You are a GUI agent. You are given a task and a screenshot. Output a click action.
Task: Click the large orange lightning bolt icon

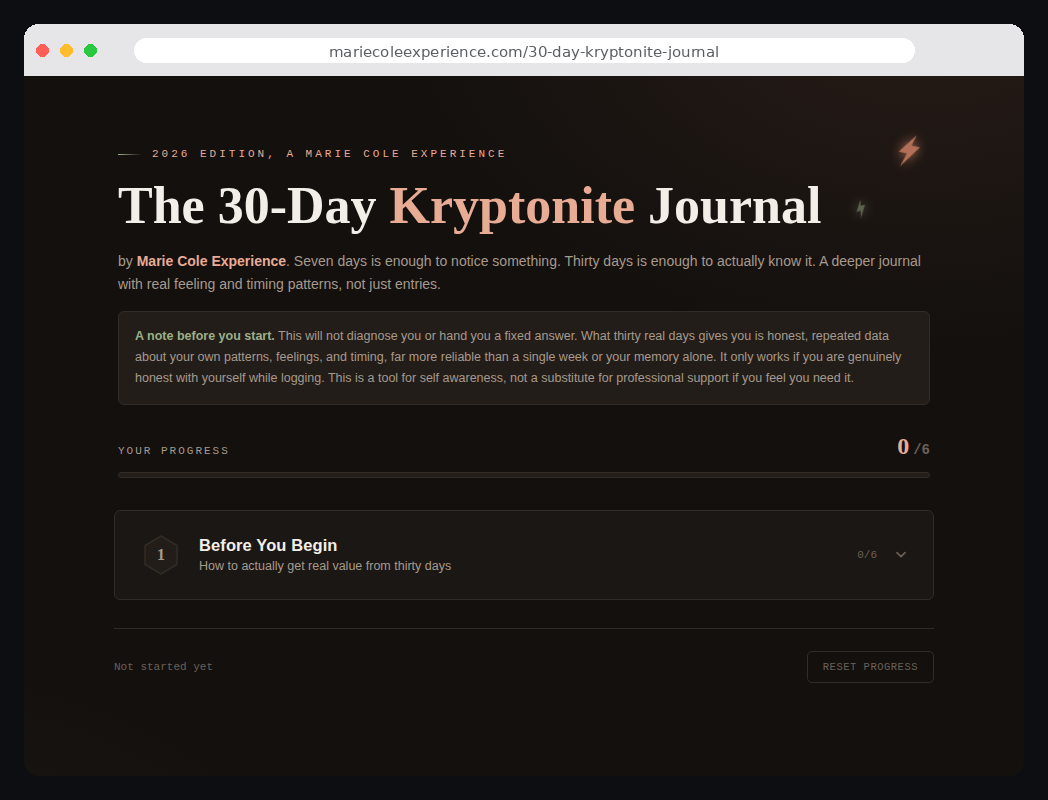(909, 150)
